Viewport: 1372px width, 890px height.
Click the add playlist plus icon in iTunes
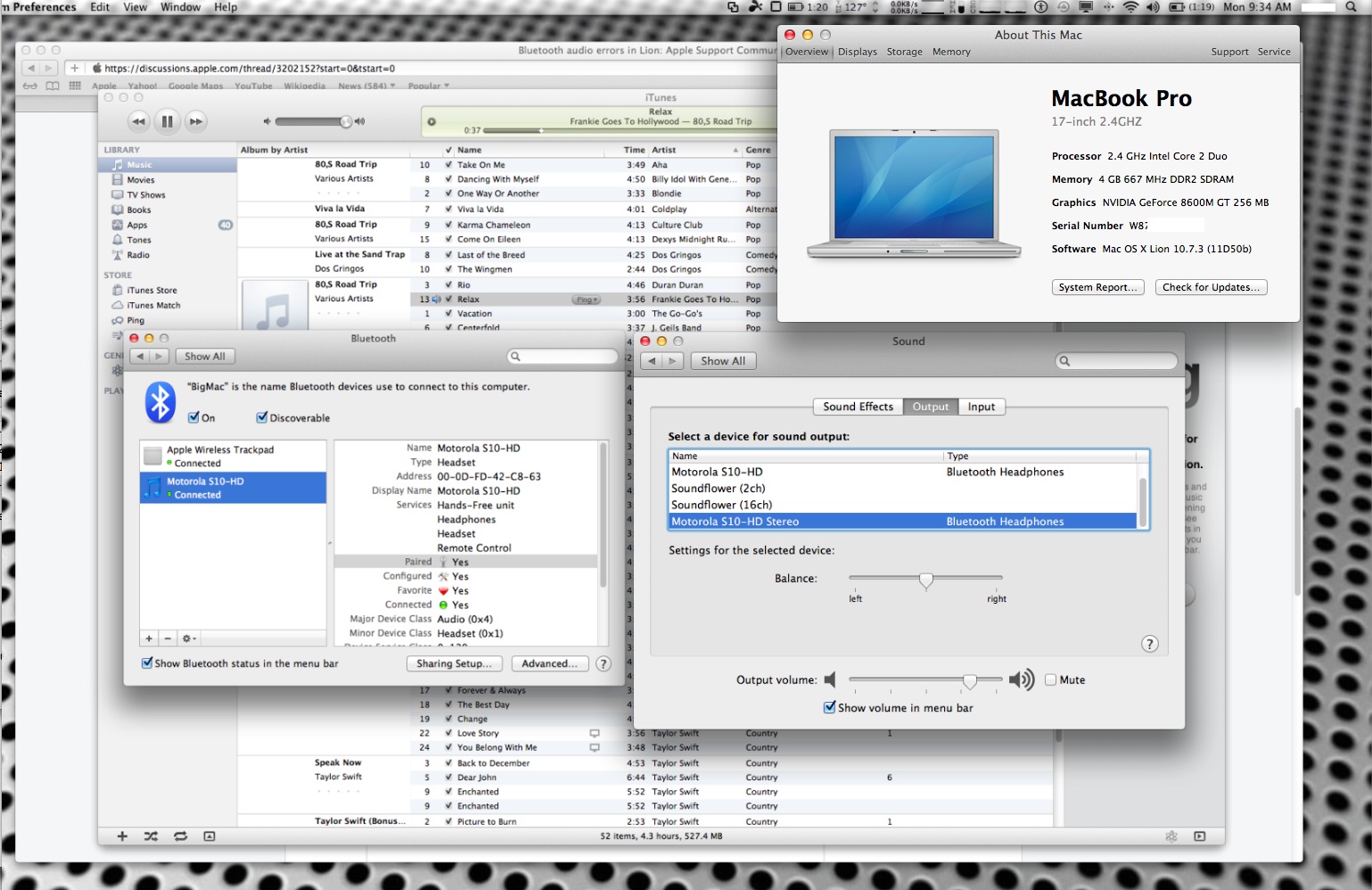[x=122, y=836]
